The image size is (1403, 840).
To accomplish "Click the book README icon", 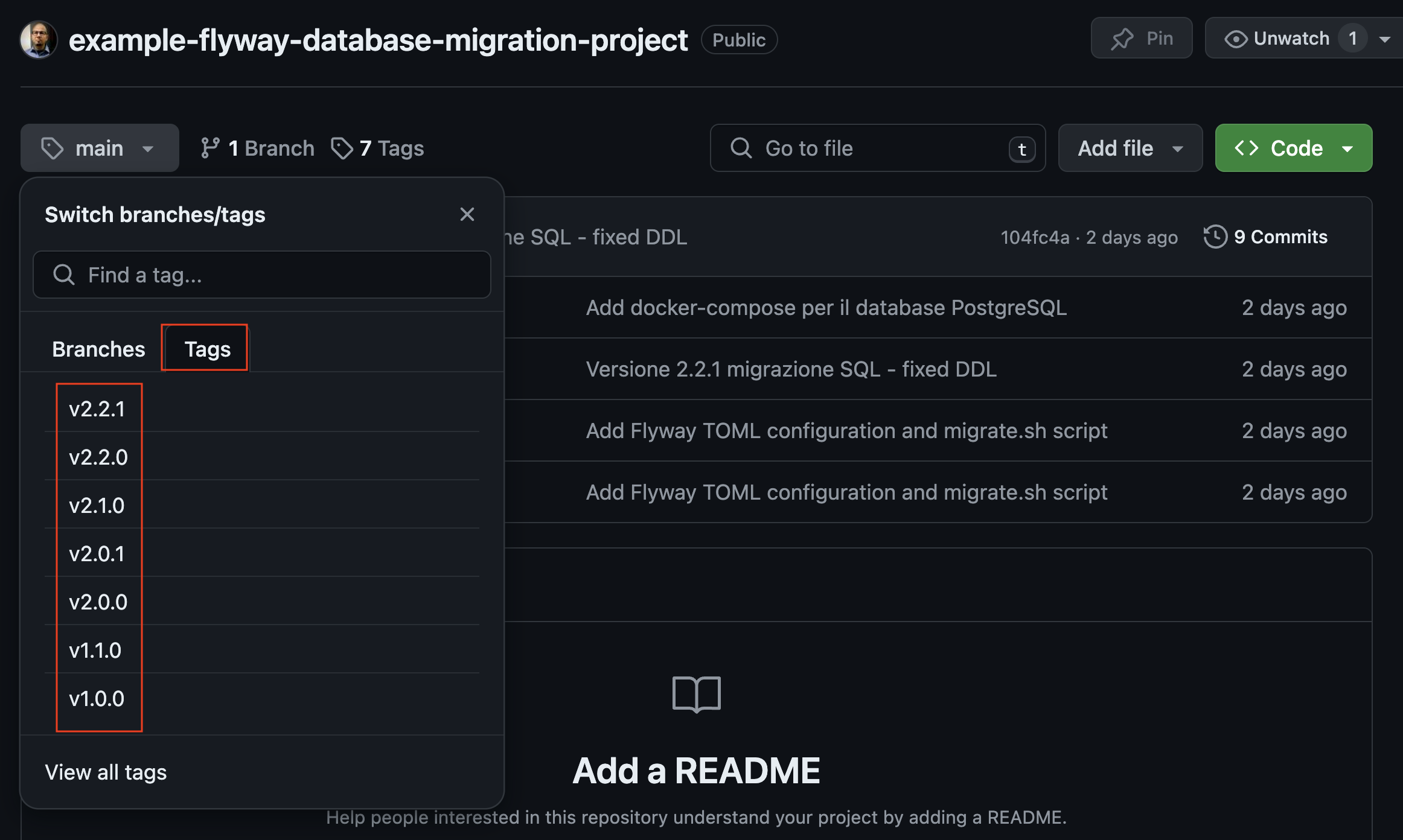I will click(696, 694).
